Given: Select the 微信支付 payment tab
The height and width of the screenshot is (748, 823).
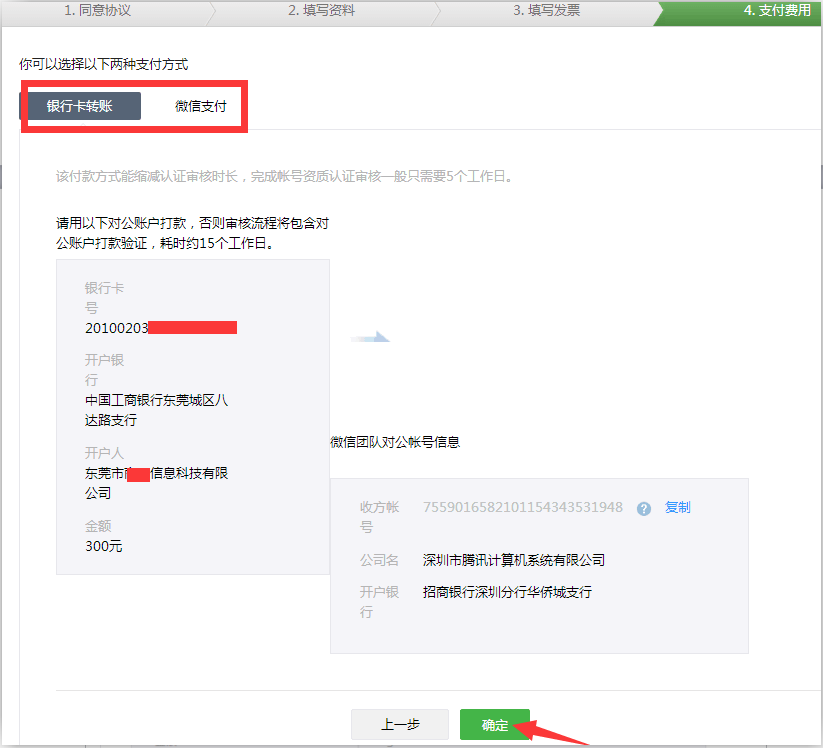Looking at the screenshot, I should (x=201, y=106).
